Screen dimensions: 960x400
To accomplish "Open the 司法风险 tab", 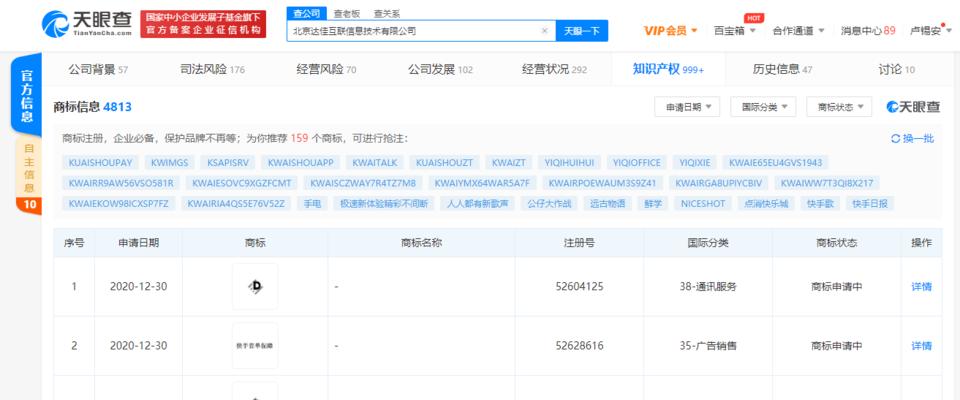I will 212,69.
